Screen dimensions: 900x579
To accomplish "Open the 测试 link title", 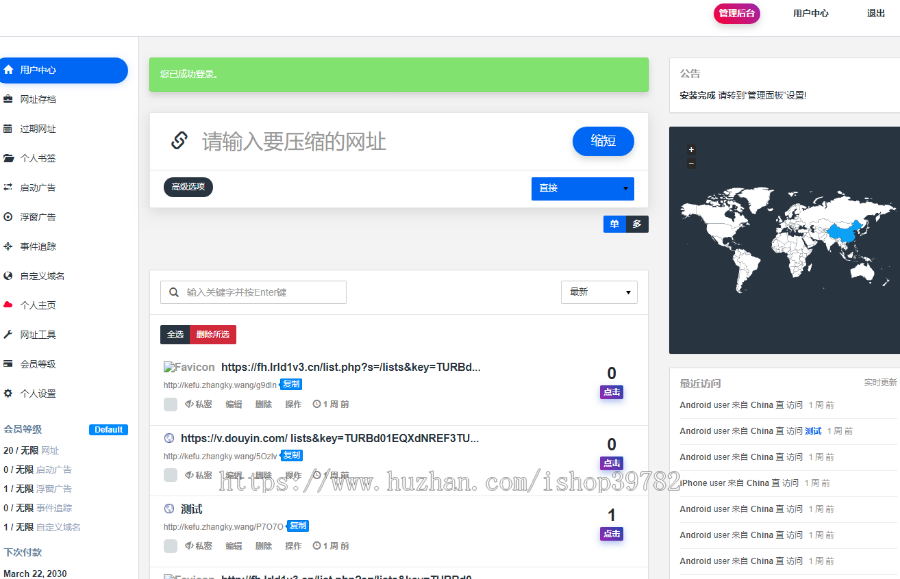I will (x=191, y=509).
